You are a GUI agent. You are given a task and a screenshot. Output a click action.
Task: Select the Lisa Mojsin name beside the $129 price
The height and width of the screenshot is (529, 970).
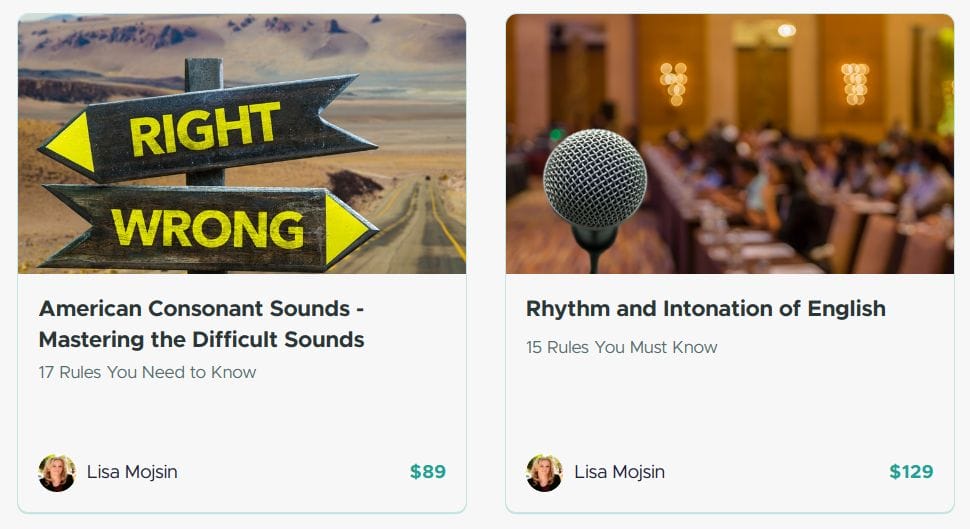tap(619, 472)
